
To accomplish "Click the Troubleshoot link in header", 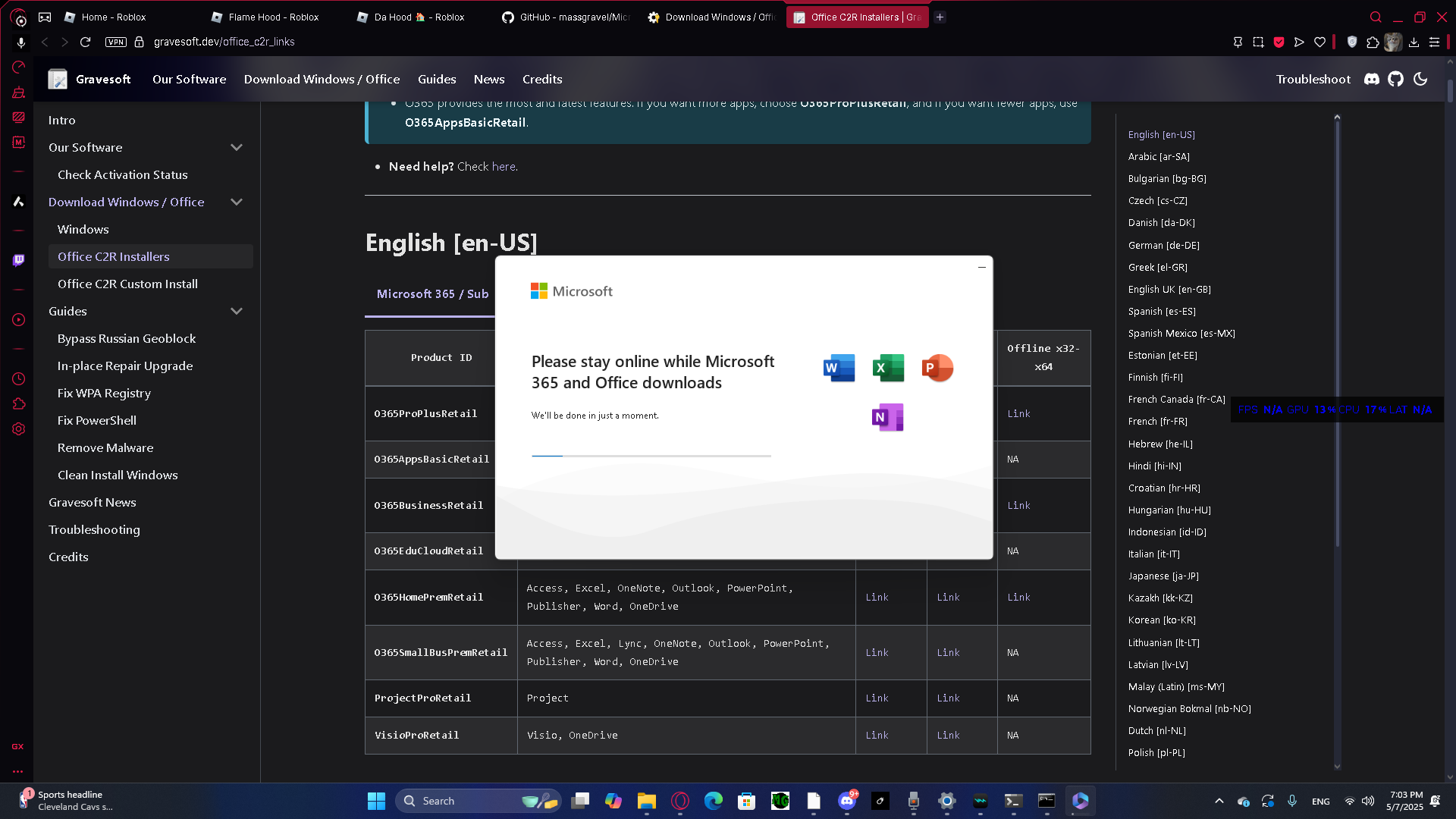I will click(1313, 79).
